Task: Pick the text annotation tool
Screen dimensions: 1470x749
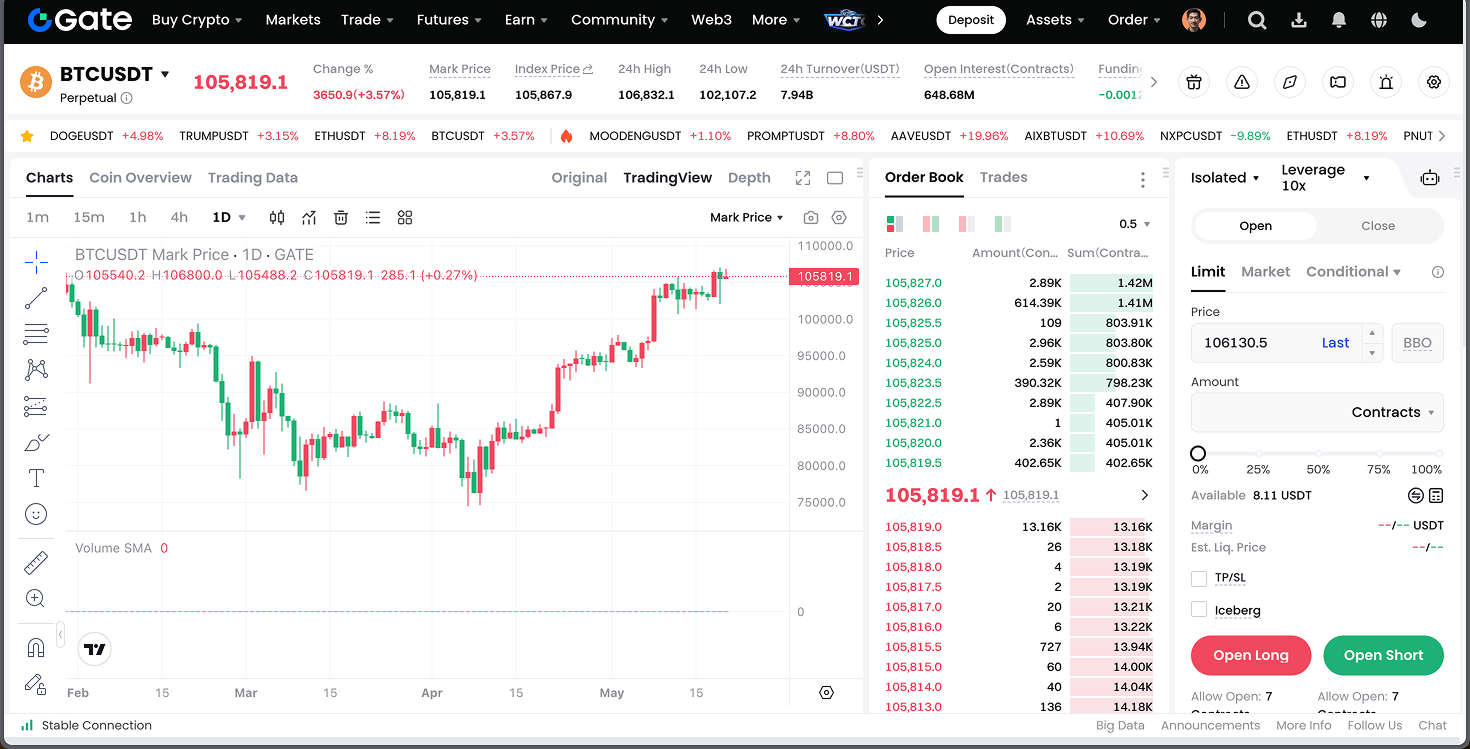Action: (x=36, y=478)
